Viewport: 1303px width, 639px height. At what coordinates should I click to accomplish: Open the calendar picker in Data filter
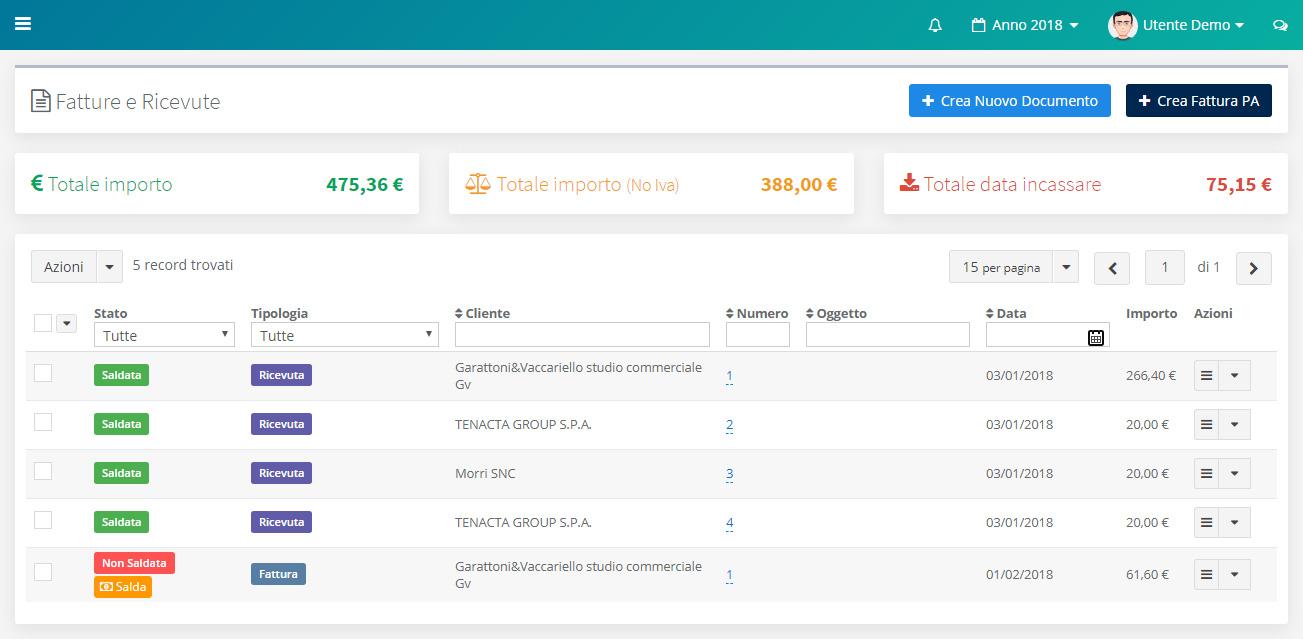pos(1095,337)
